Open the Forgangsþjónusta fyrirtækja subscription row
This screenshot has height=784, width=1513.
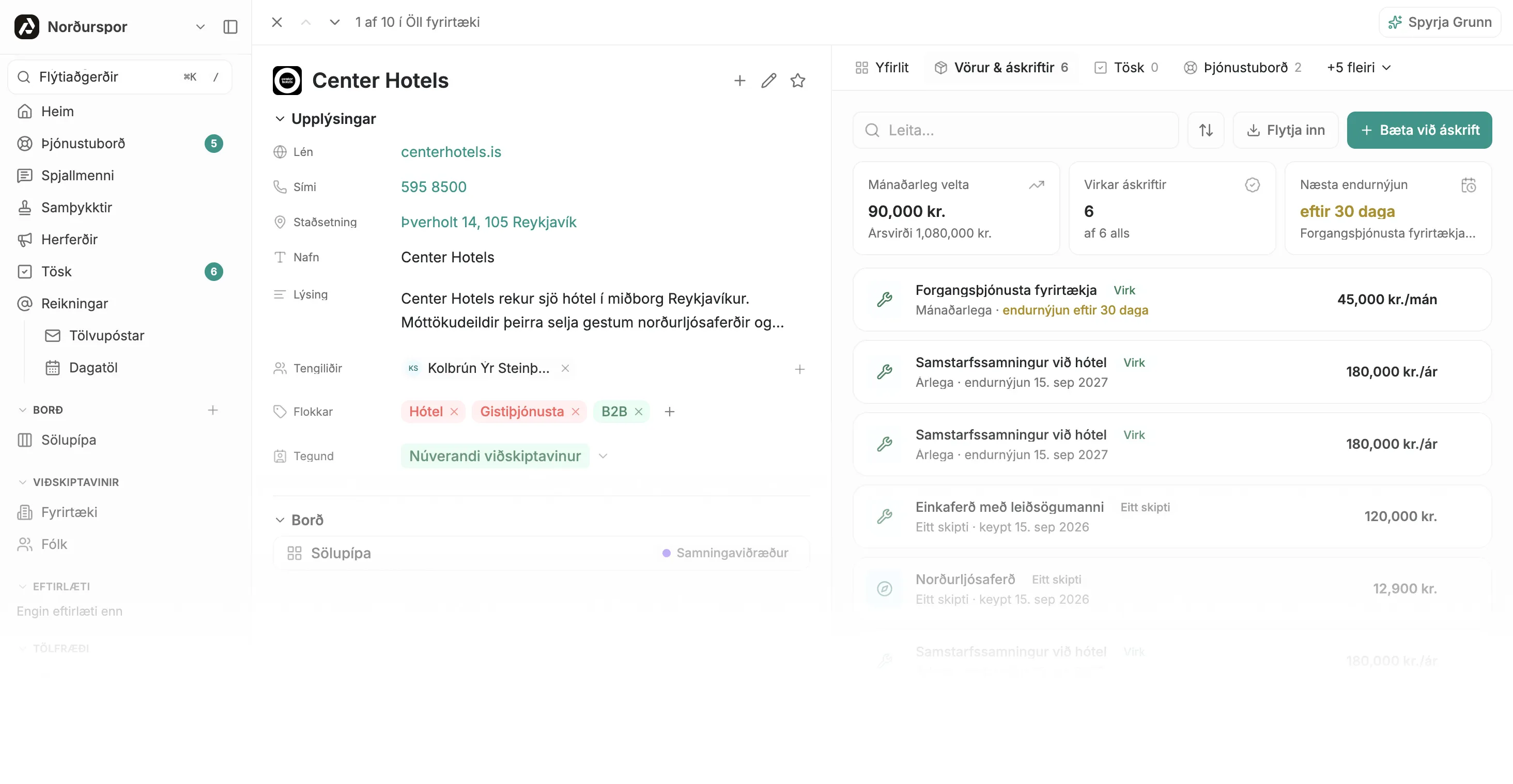point(1172,300)
